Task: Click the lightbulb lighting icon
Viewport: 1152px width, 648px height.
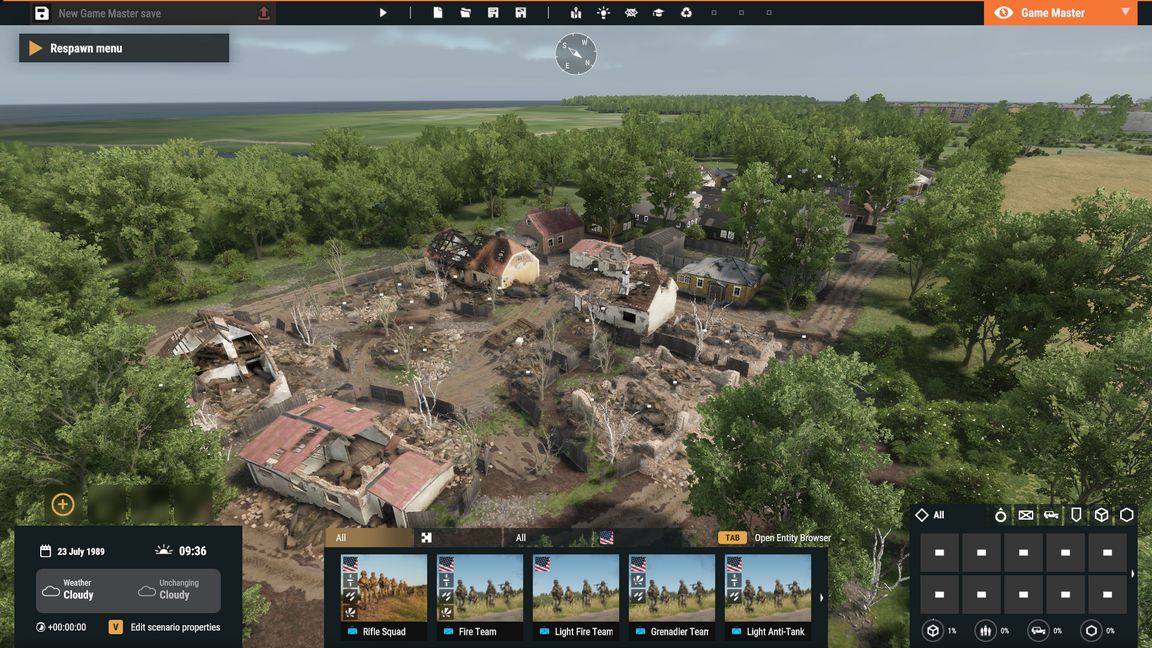Action: [x=603, y=13]
